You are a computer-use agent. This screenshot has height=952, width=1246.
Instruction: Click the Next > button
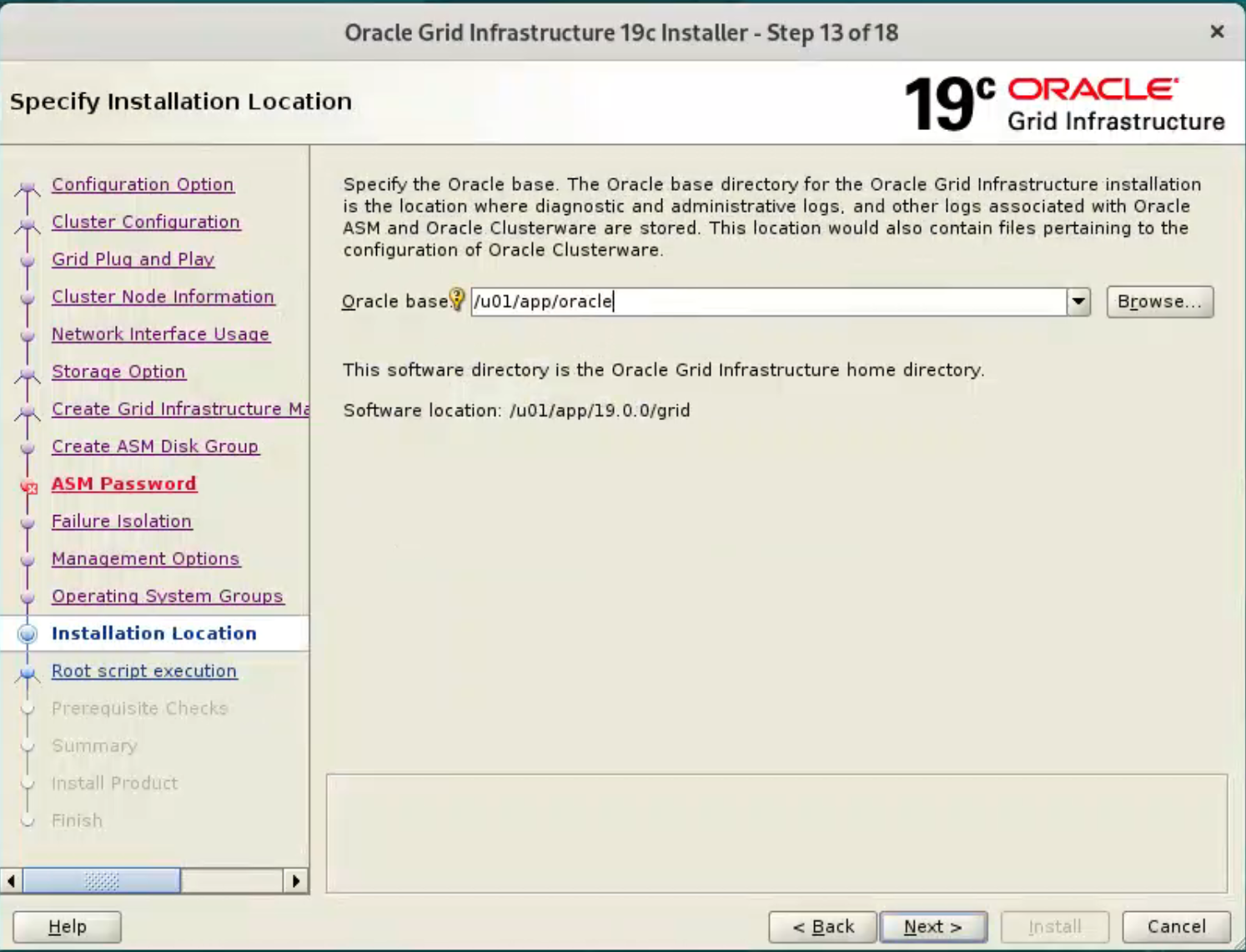(933, 927)
